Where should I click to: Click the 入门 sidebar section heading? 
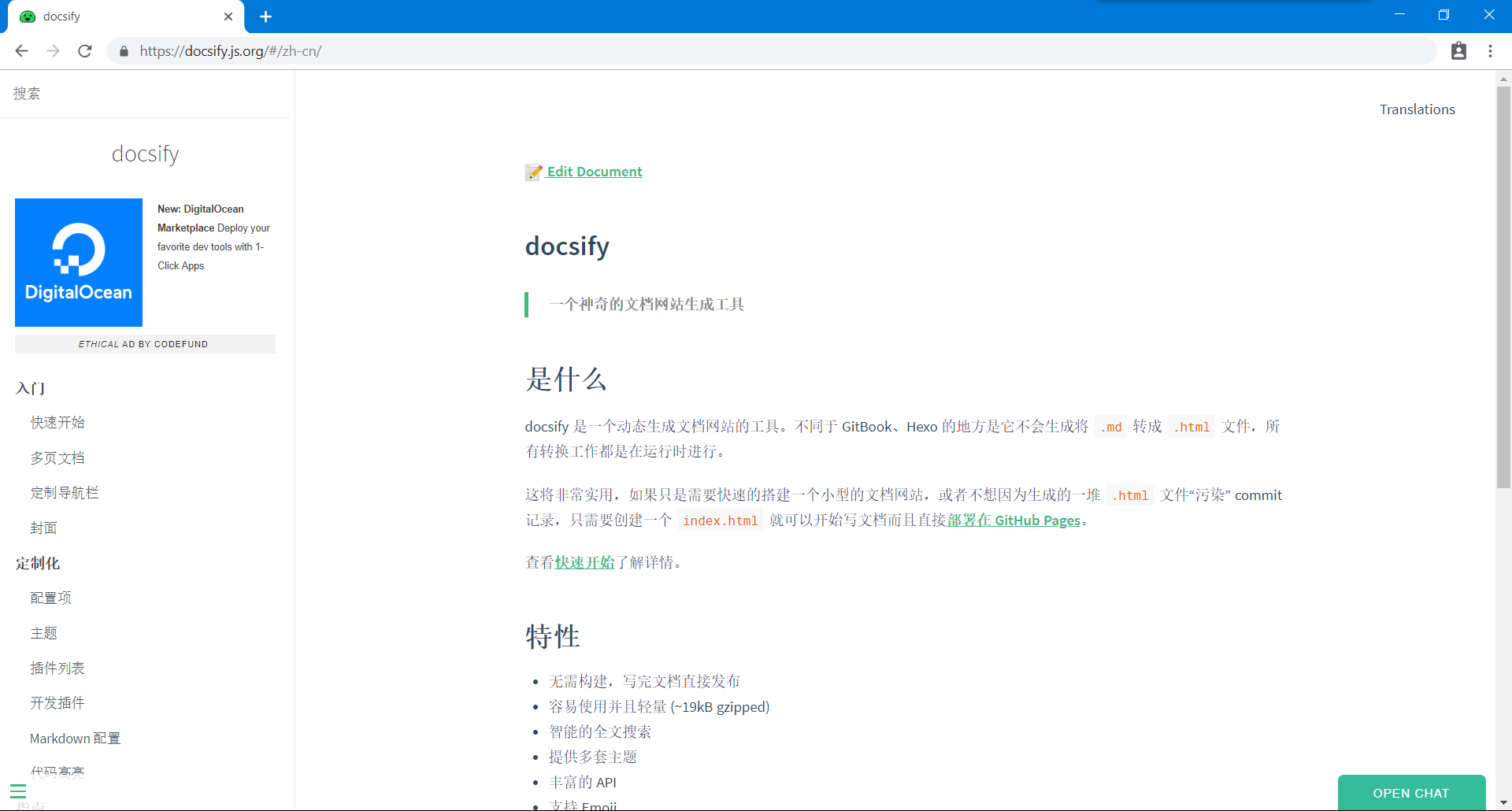pyautogui.click(x=30, y=388)
